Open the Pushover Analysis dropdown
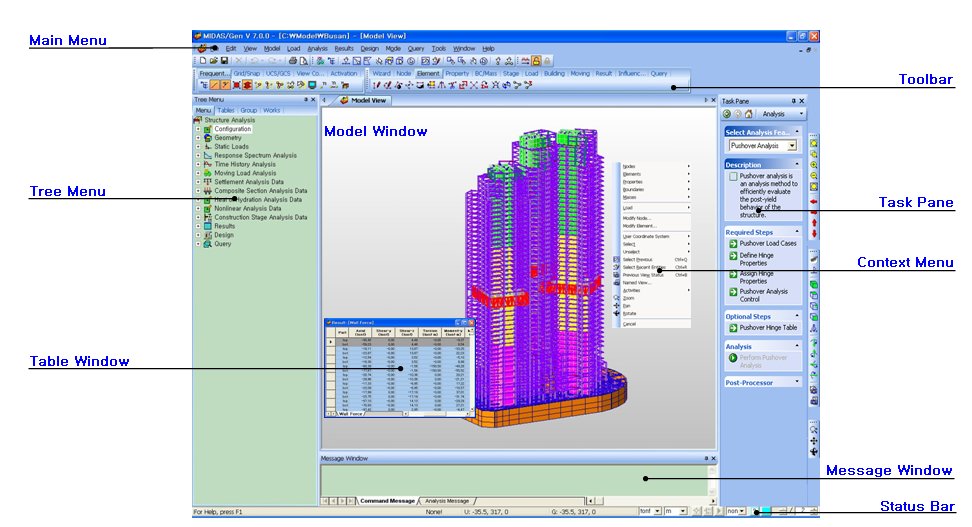The width and height of the screenshot is (972, 527). (792, 146)
